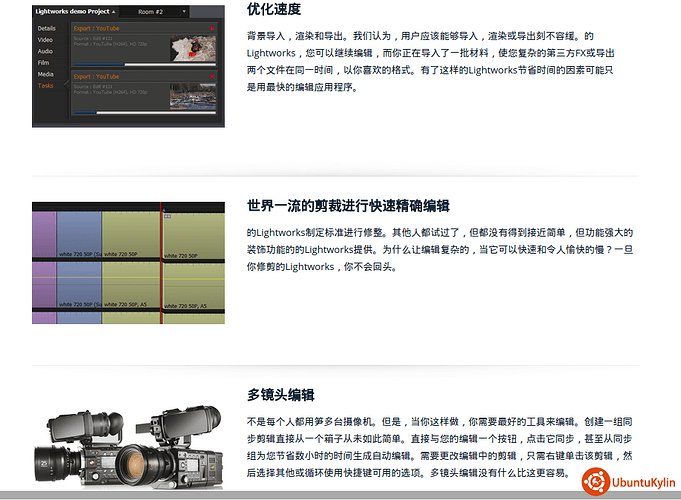Open the second export task thumbnail

click(193, 96)
